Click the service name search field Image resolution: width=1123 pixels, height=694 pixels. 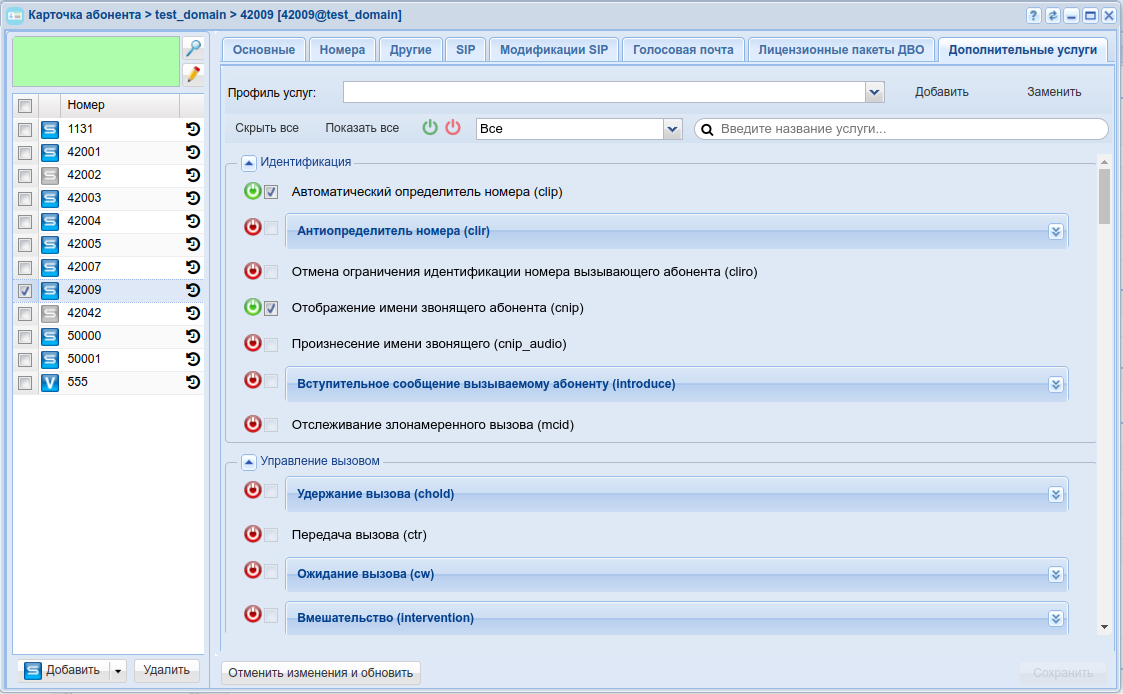pyautogui.click(x=910, y=129)
